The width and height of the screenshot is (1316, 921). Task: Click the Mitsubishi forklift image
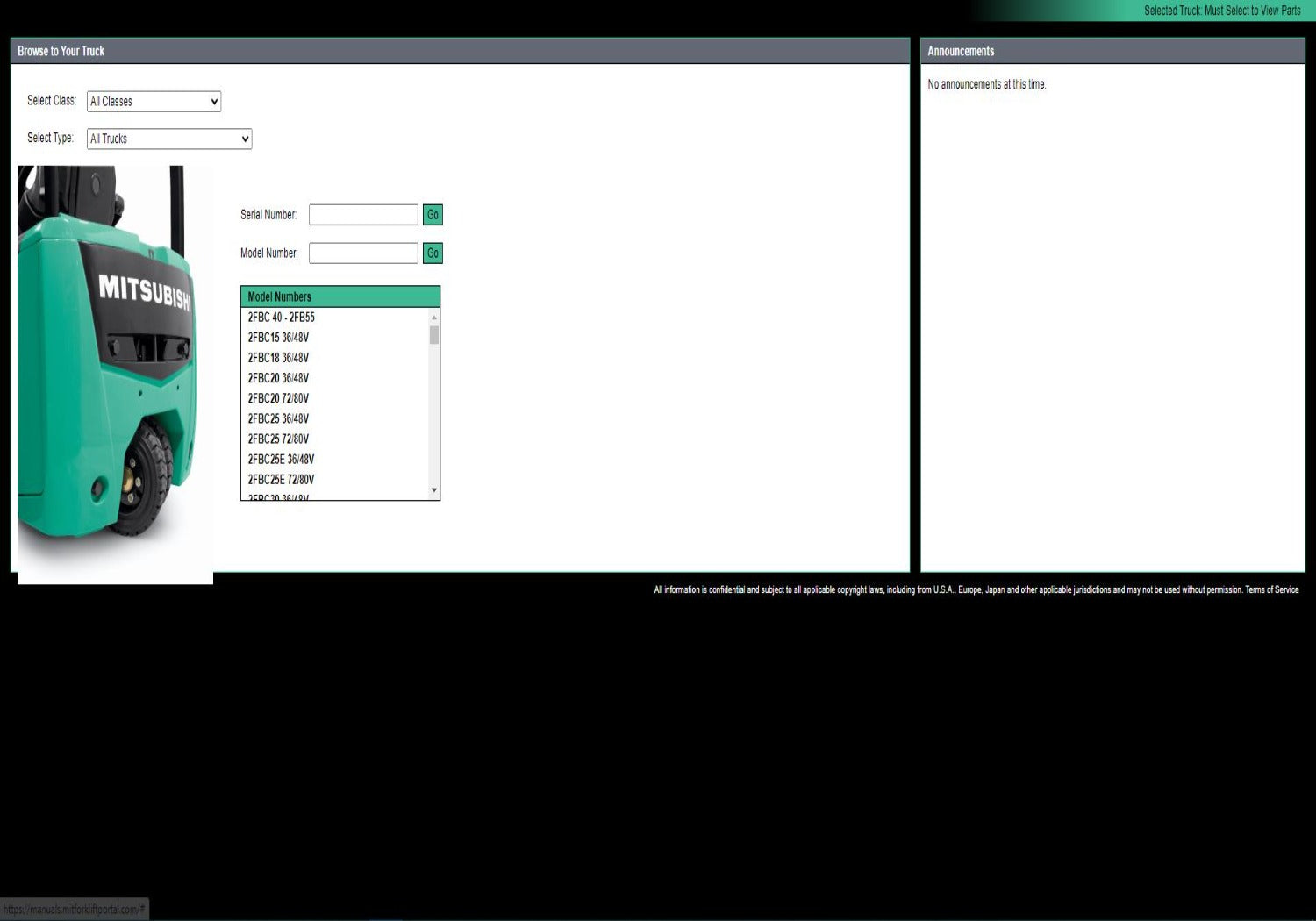point(115,368)
